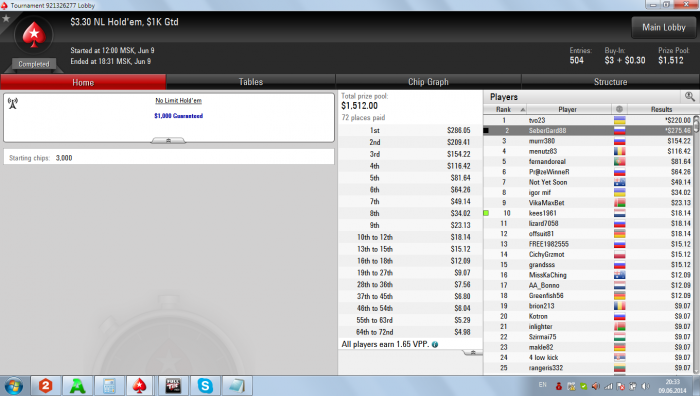Click the flag next to tvo23

tap(620, 120)
